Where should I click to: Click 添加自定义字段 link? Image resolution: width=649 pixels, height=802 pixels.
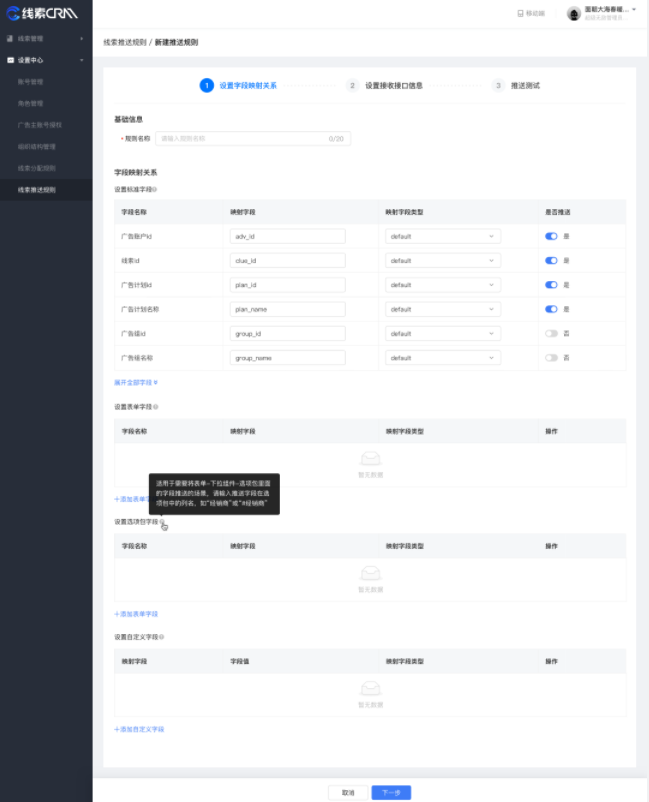coord(139,729)
